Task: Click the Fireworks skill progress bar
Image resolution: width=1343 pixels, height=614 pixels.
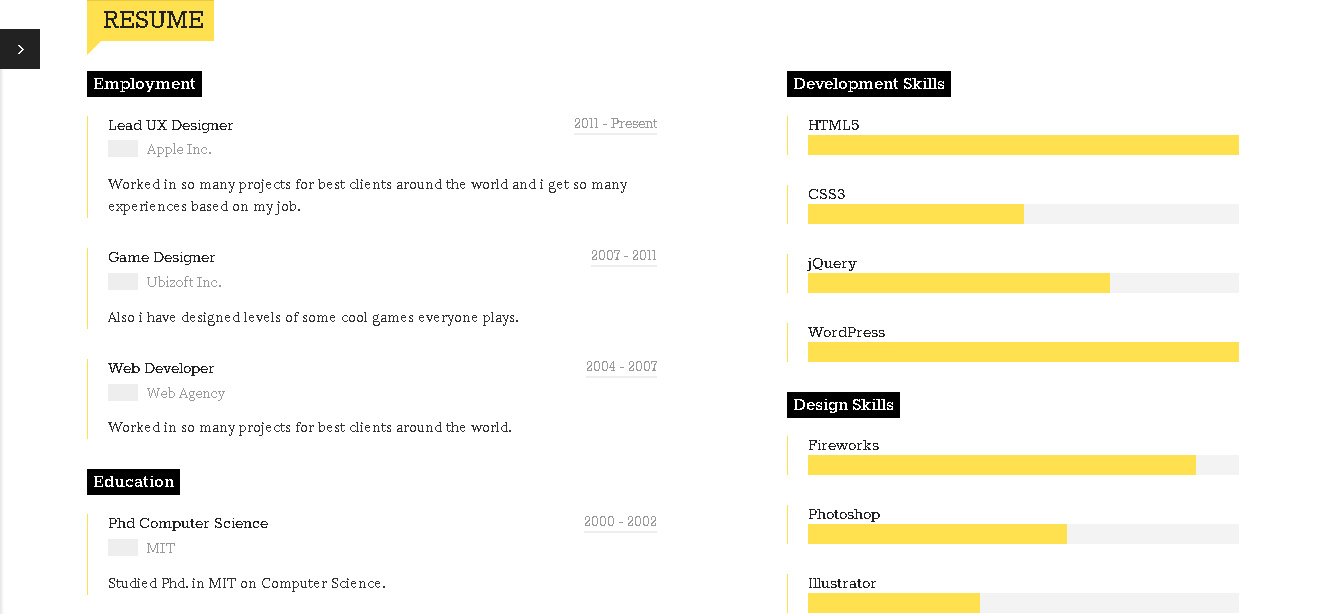Action: pyautogui.click(x=1023, y=465)
